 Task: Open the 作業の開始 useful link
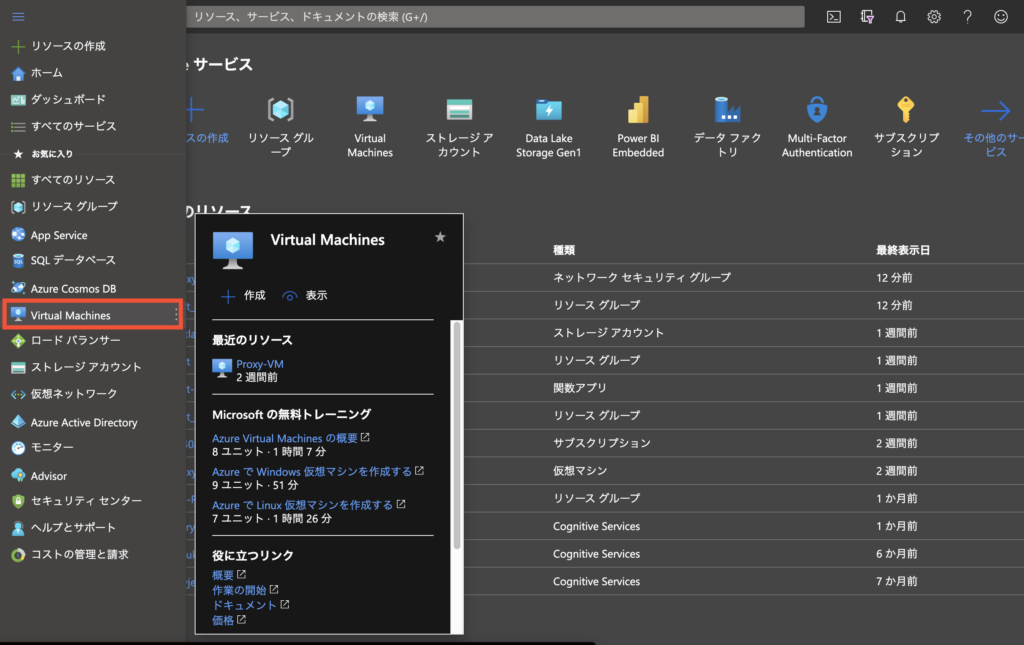pos(239,590)
